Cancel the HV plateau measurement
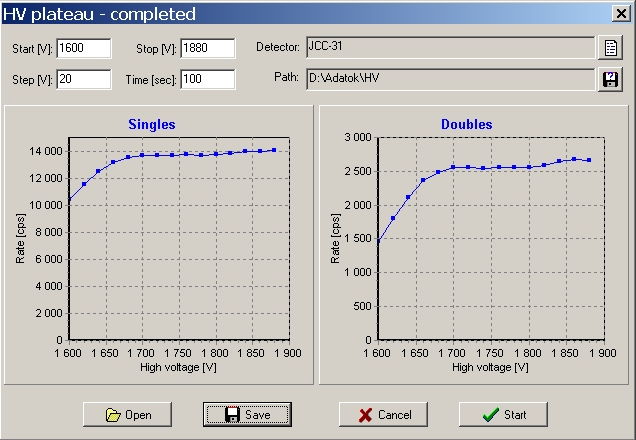Image resolution: width=636 pixels, height=440 pixels. pyautogui.click(x=383, y=414)
